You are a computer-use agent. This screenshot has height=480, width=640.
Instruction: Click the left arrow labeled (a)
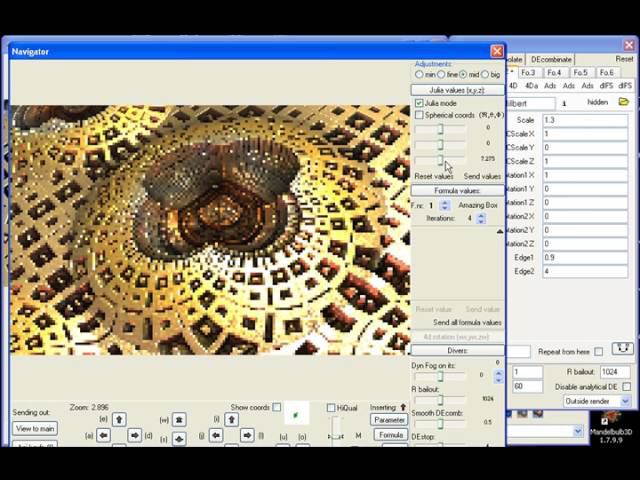103,435
